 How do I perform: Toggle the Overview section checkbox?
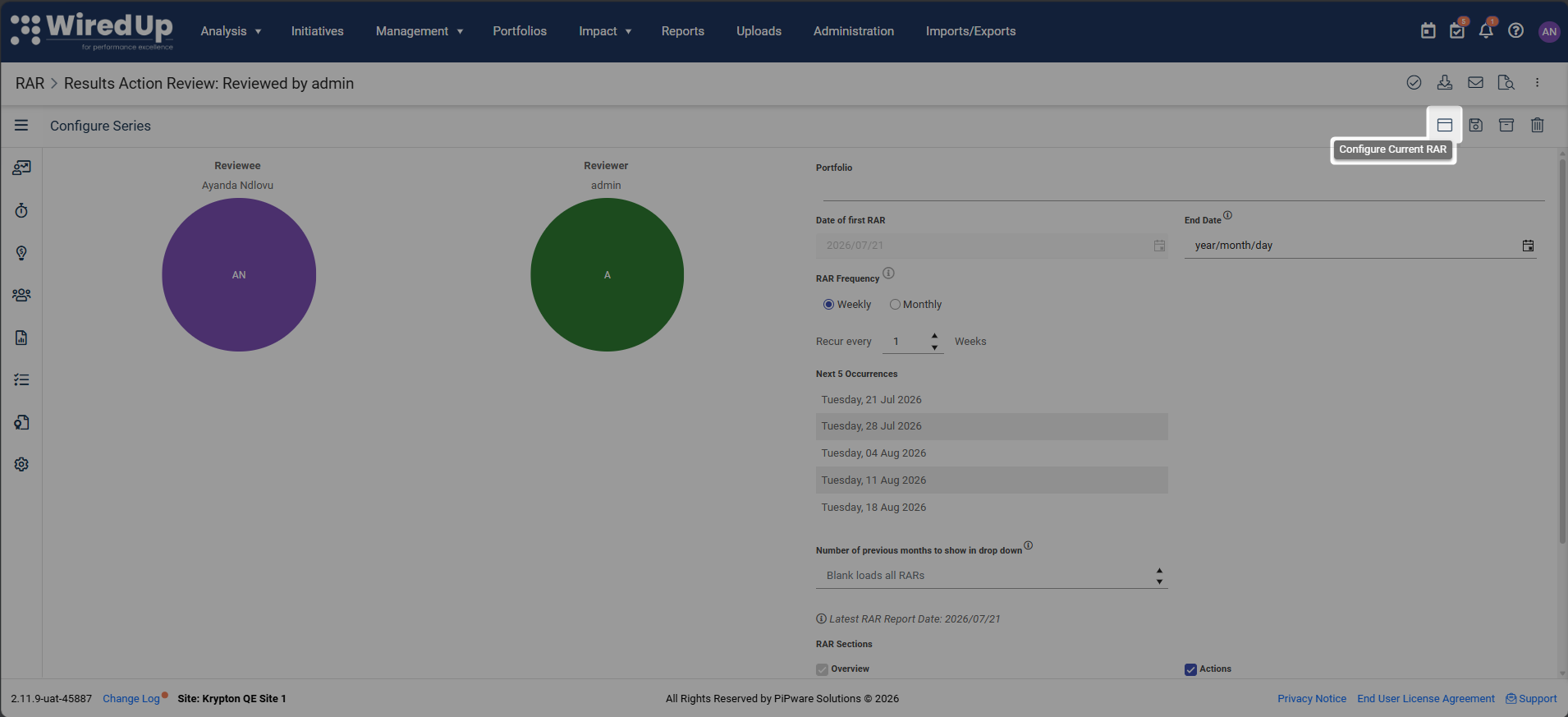point(822,669)
